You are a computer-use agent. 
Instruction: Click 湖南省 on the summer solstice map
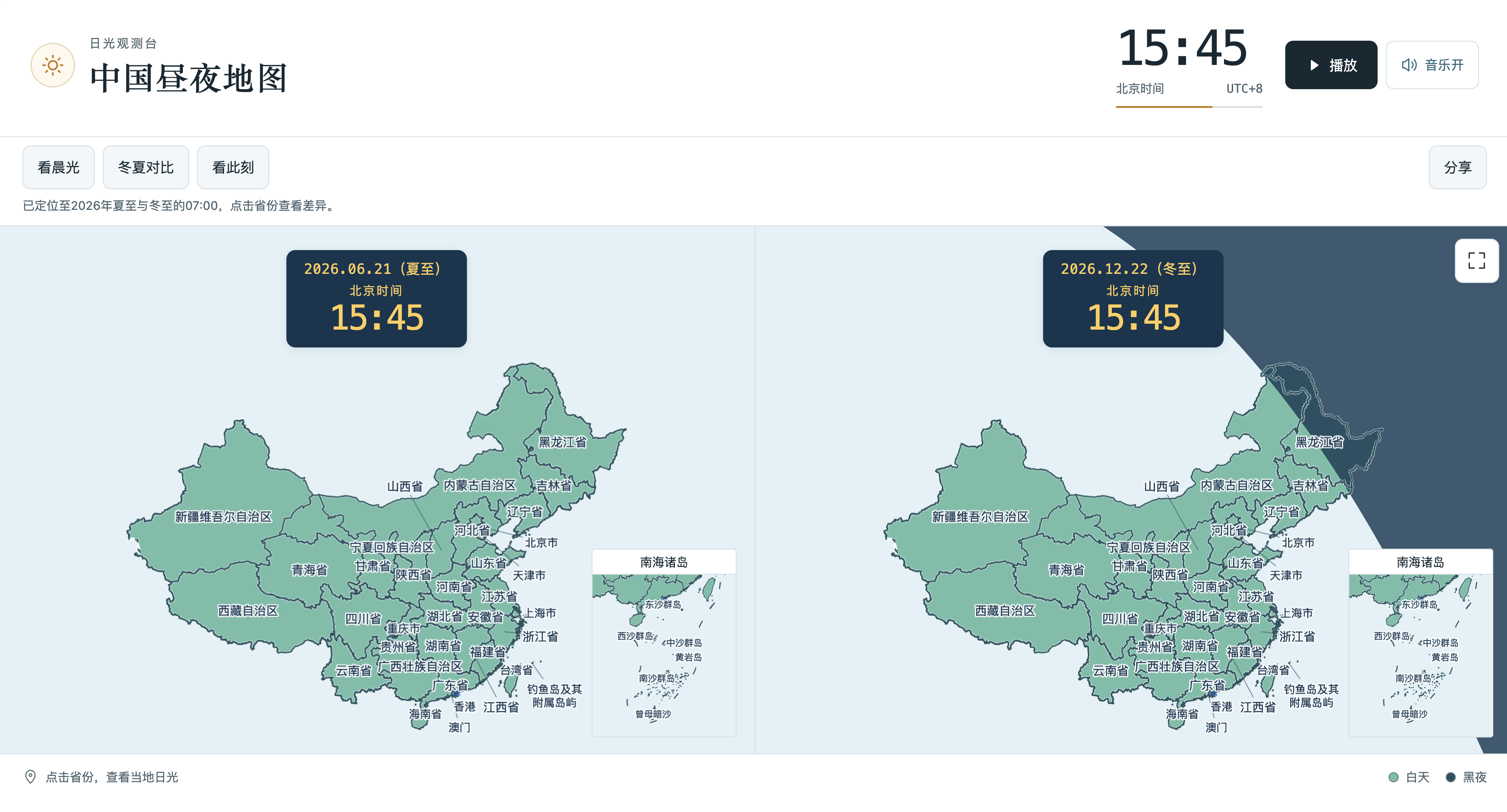click(443, 646)
